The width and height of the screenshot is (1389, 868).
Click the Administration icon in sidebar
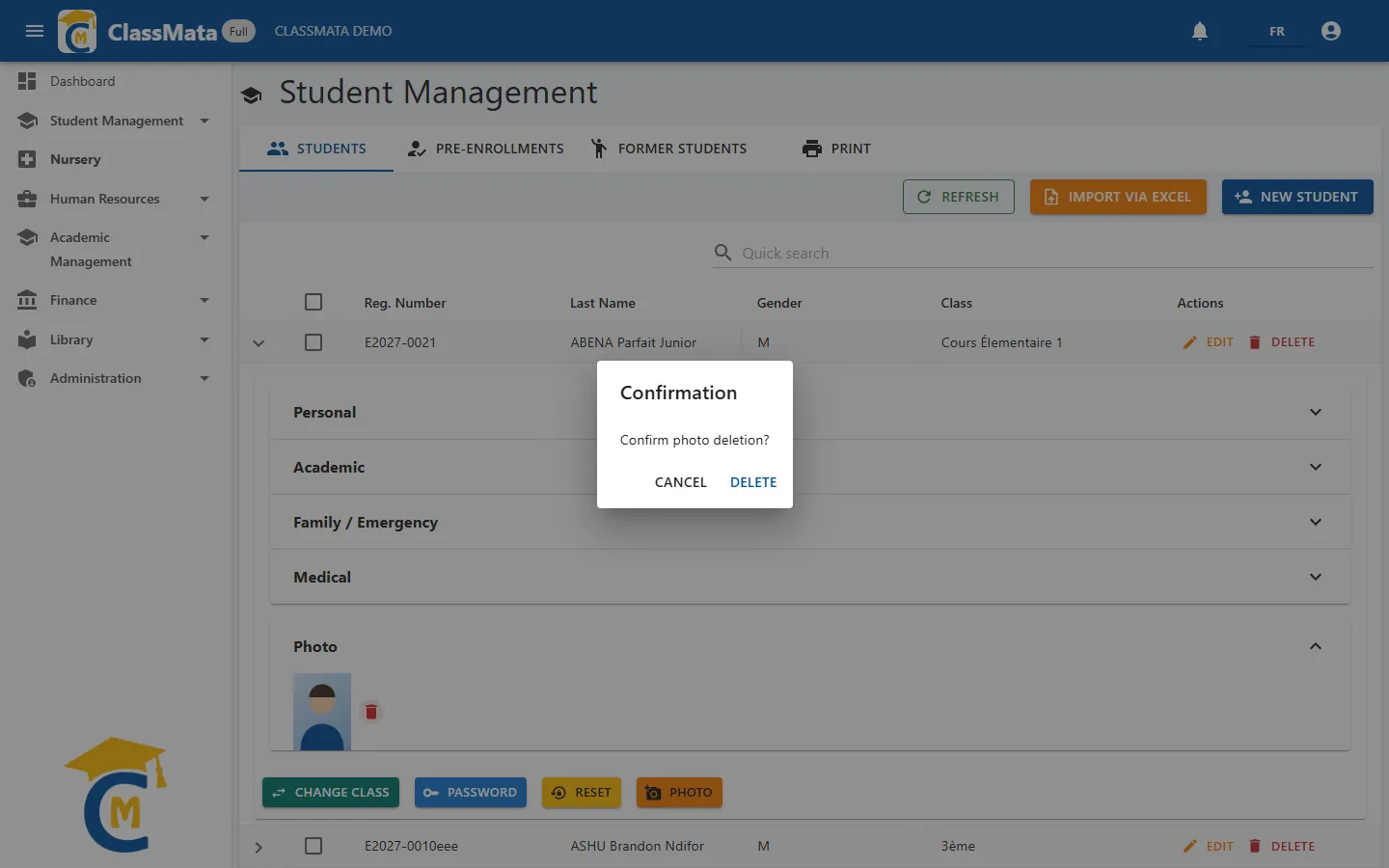[27, 378]
